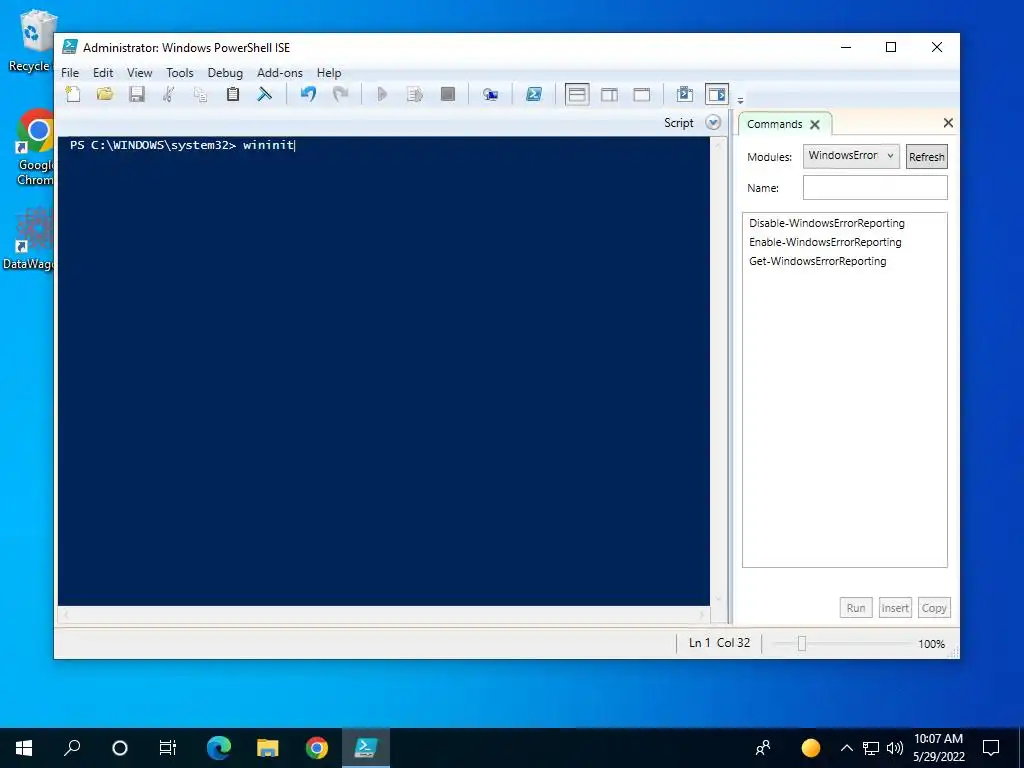The image size is (1024, 768).
Task: Select Enable-WindowsErrorReporting command
Action: (825, 242)
